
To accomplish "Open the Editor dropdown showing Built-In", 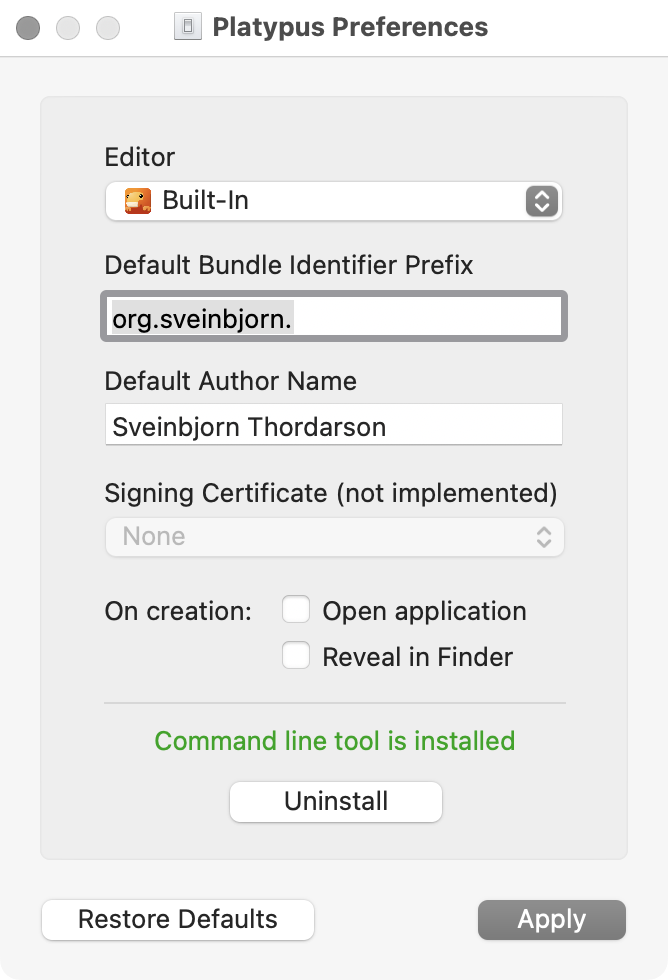I will click(333, 201).
